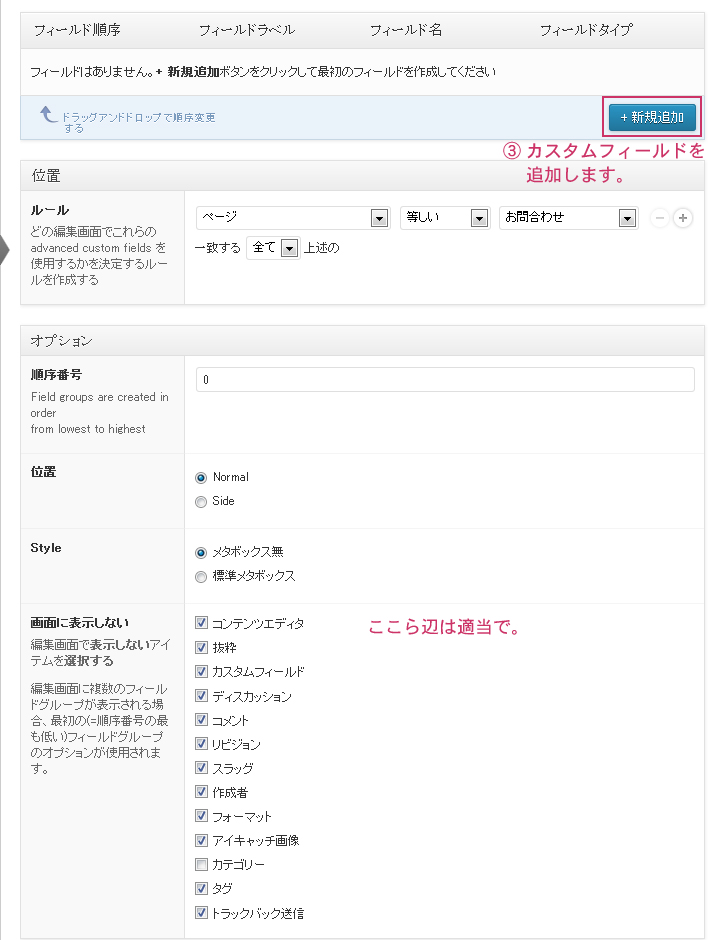Toggle the アイキャッチ画像 checkbox
This screenshot has height=940, width=708.
point(202,840)
